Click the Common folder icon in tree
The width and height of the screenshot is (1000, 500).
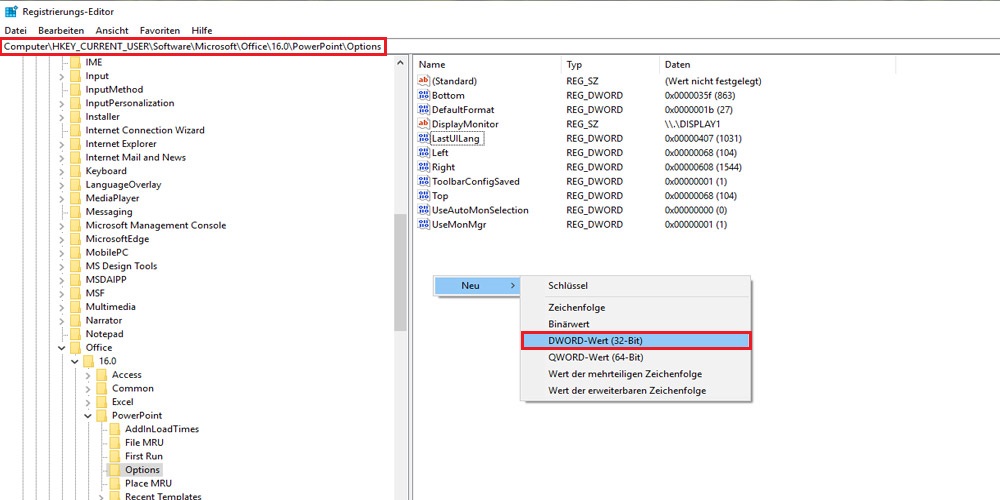click(101, 388)
